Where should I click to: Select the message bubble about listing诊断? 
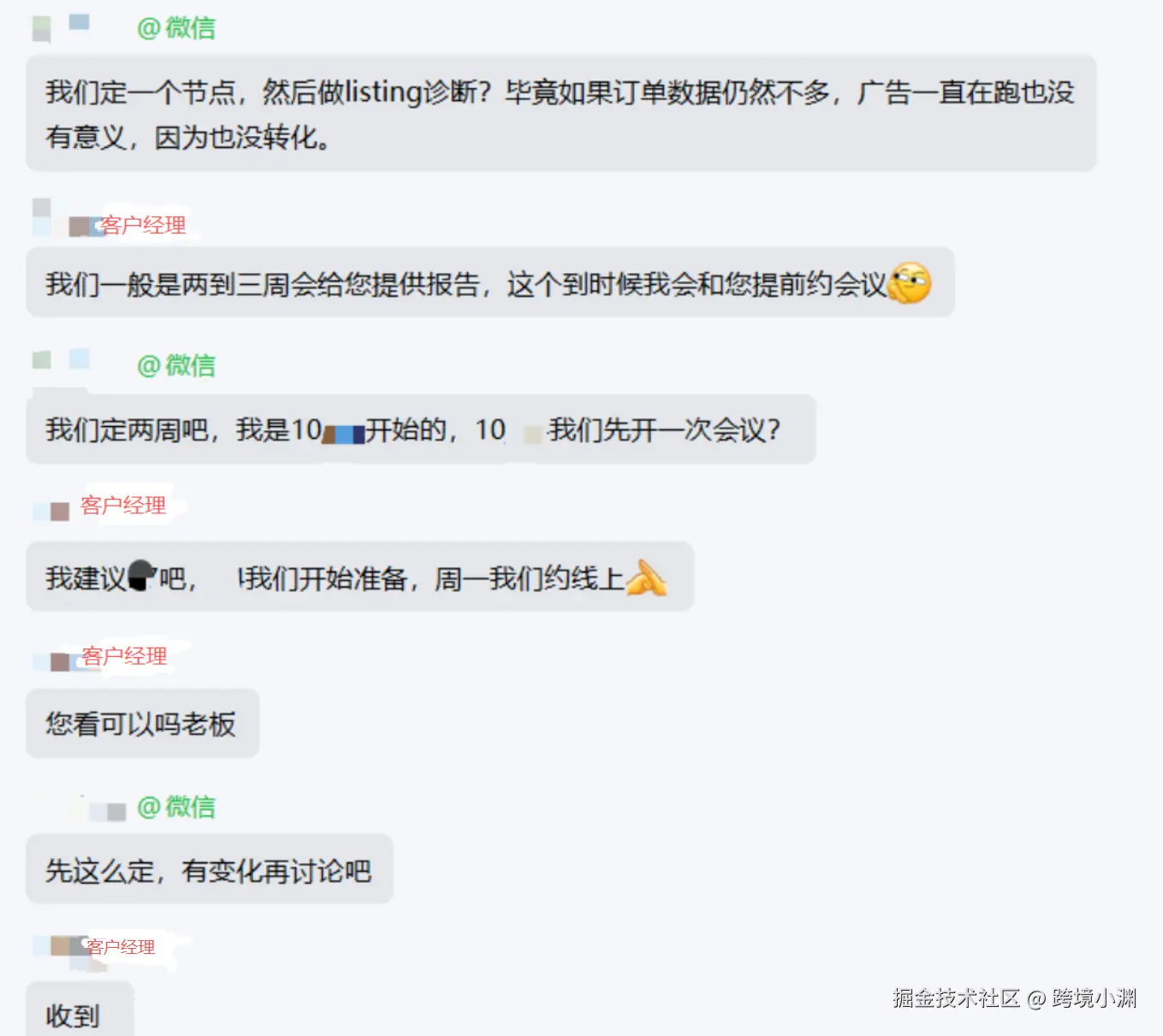pyautogui.click(x=561, y=113)
